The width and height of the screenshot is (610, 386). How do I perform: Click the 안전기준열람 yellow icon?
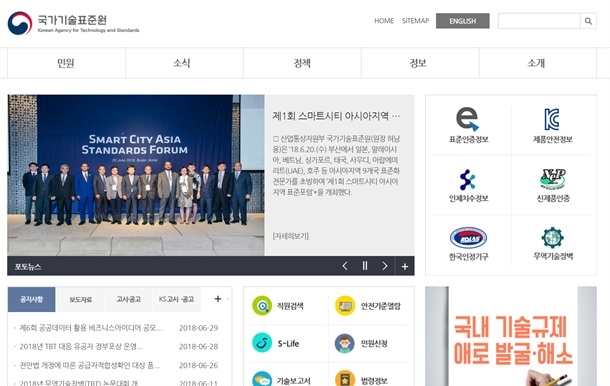pos(345,306)
